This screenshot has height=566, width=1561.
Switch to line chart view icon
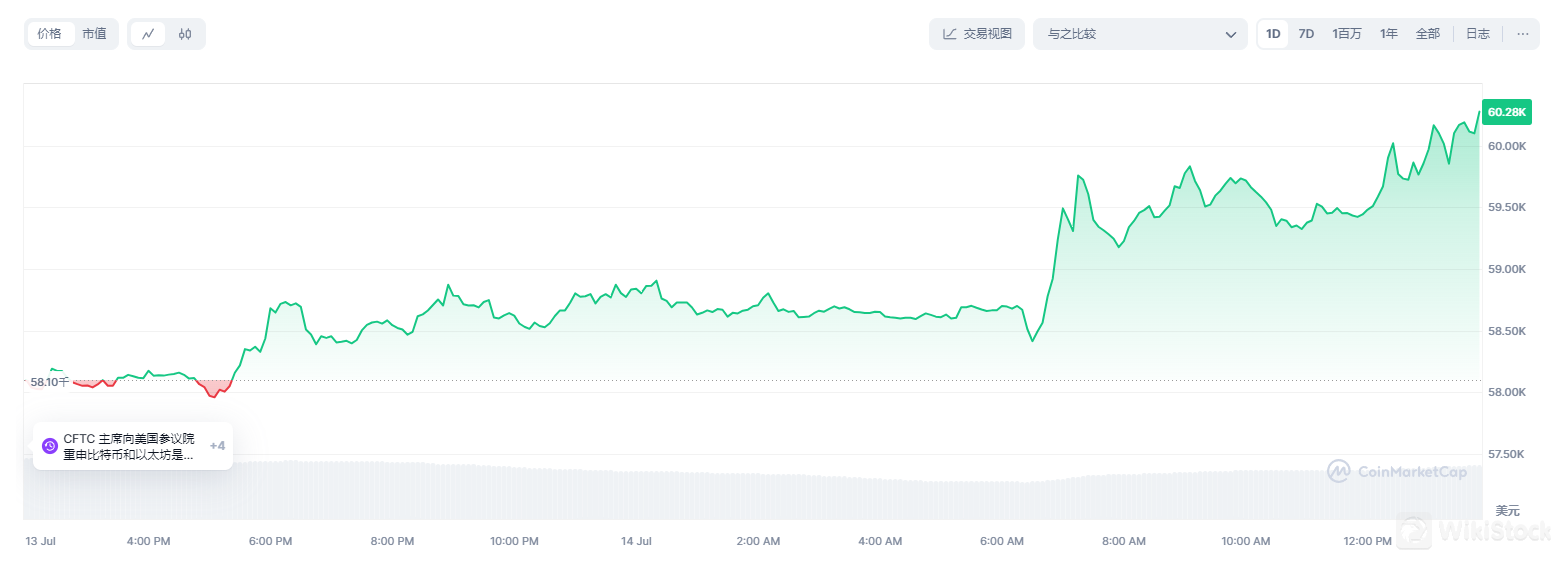tap(148, 34)
